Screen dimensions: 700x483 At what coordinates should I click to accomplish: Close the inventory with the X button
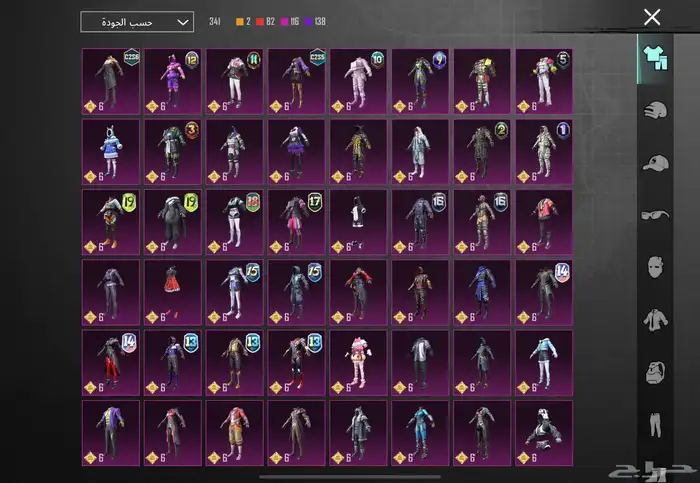pyautogui.click(x=652, y=17)
